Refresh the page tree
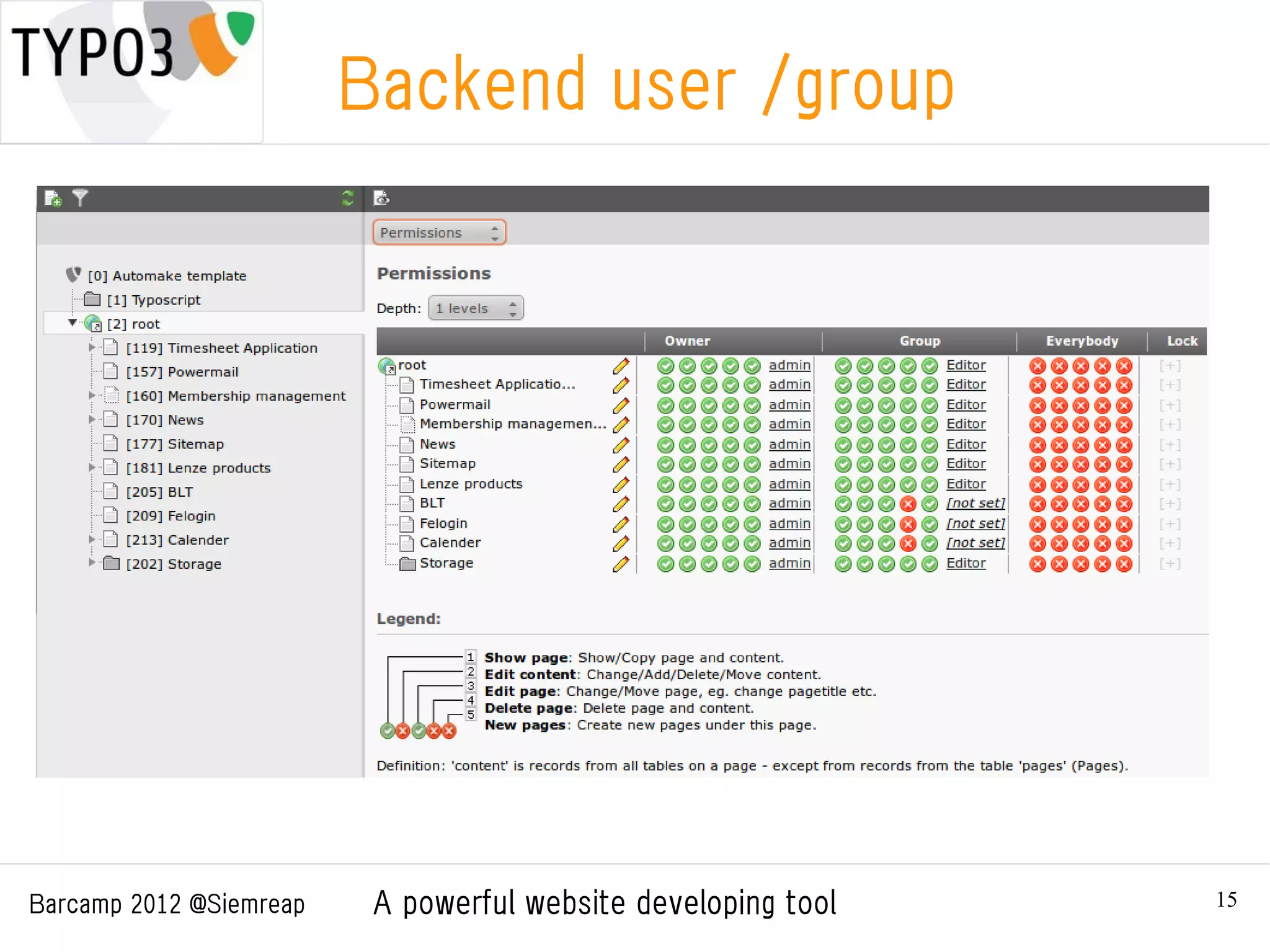The image size is (1270, 952). point(348,198)
